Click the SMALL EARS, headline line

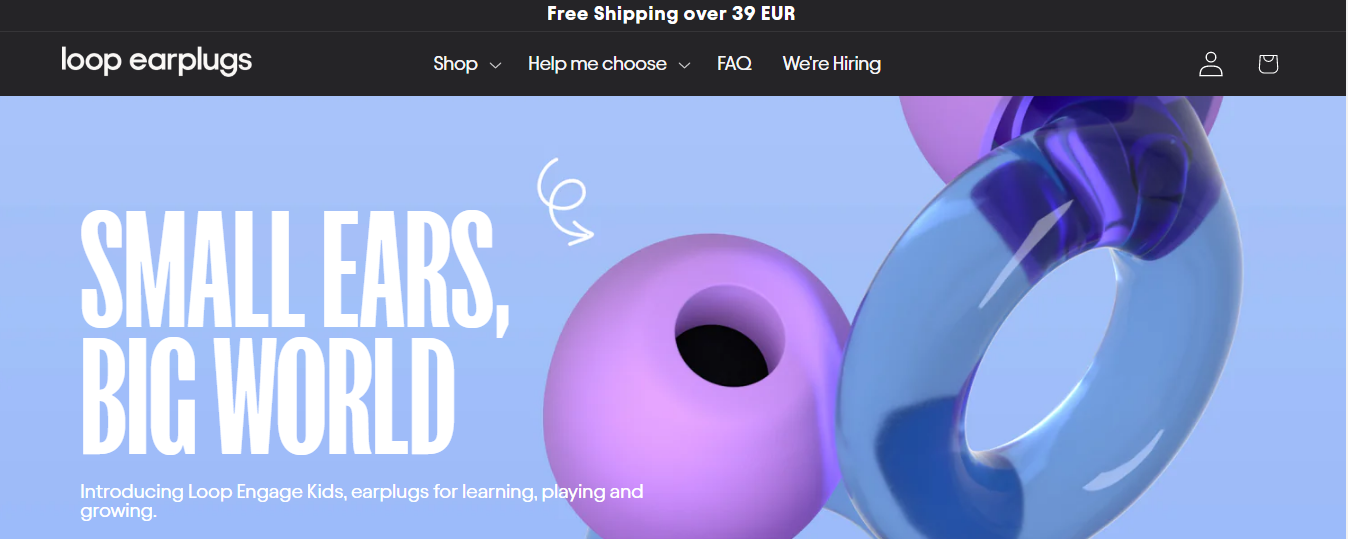tap(295, 269)
